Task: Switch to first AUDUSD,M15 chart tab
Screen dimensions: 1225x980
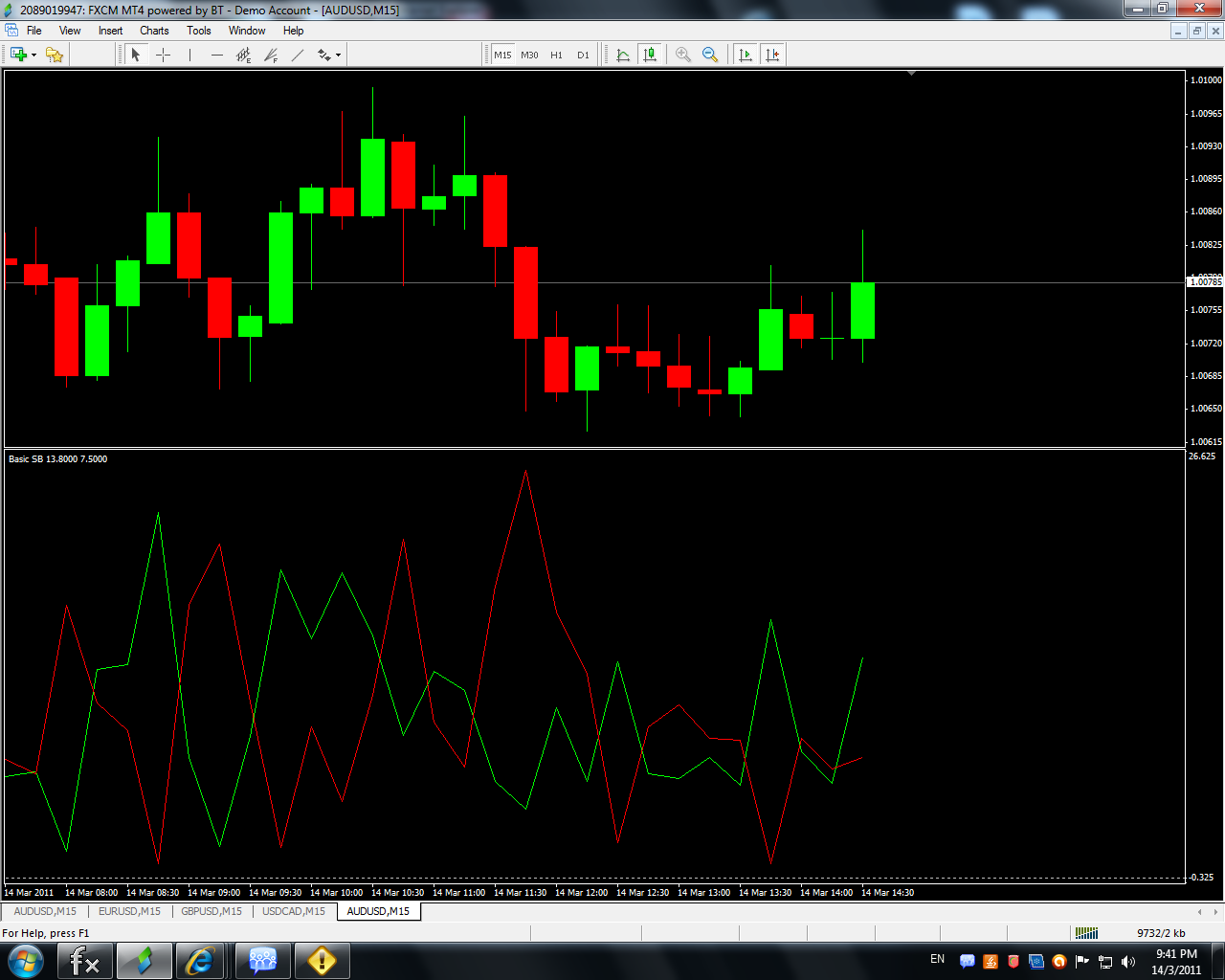Action: point(45,911)
